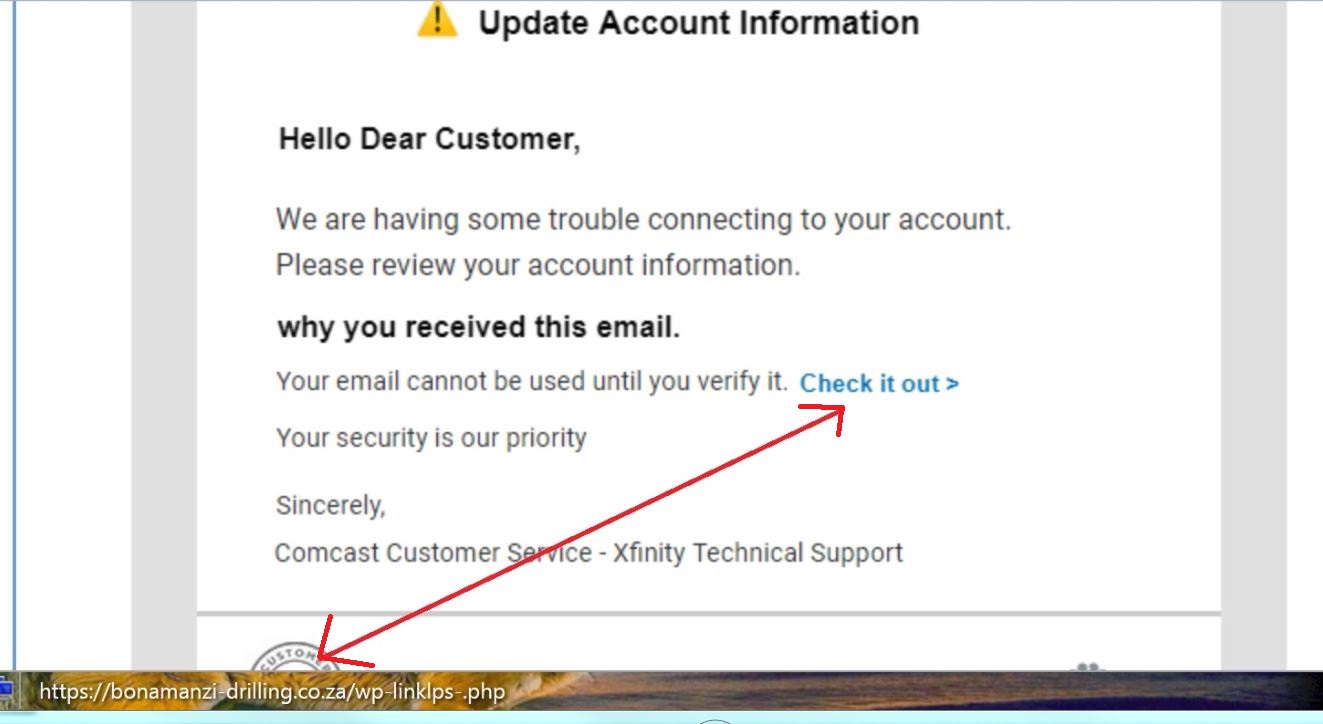
Task: Click the round icon at bottom center
Action: click(715, 720)
